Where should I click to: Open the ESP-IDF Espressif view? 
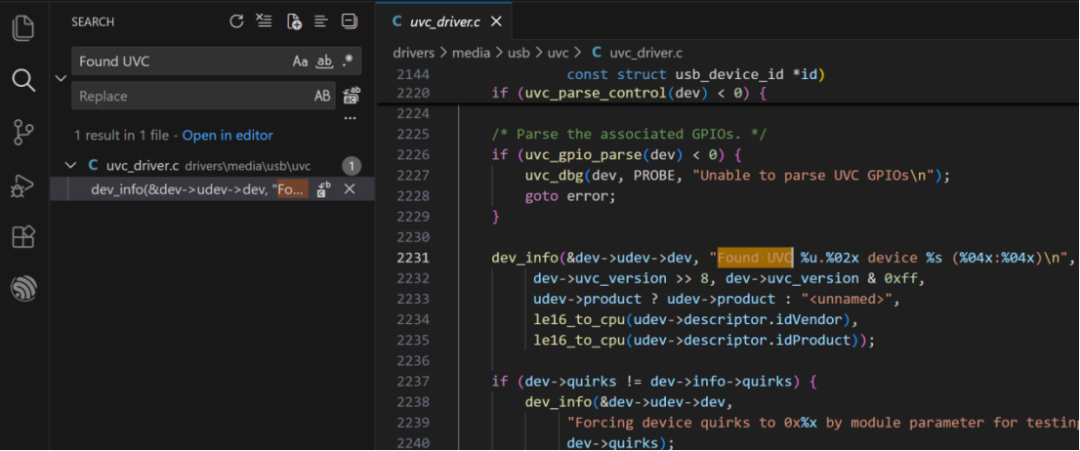pos(24,288)
